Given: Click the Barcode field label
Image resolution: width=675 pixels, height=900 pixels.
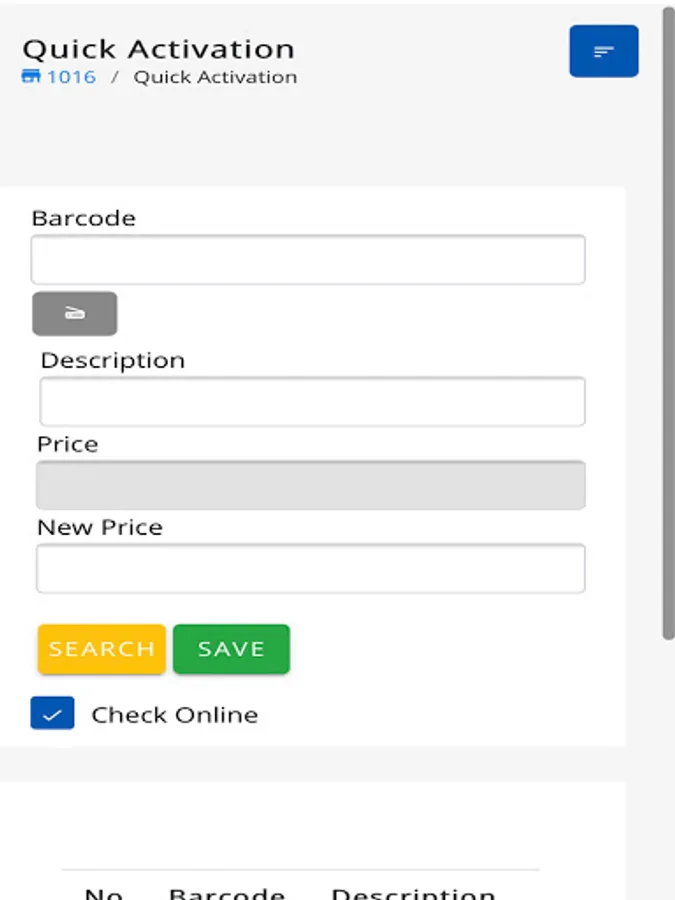Looking at the screenshot, I should pos(83,218).
